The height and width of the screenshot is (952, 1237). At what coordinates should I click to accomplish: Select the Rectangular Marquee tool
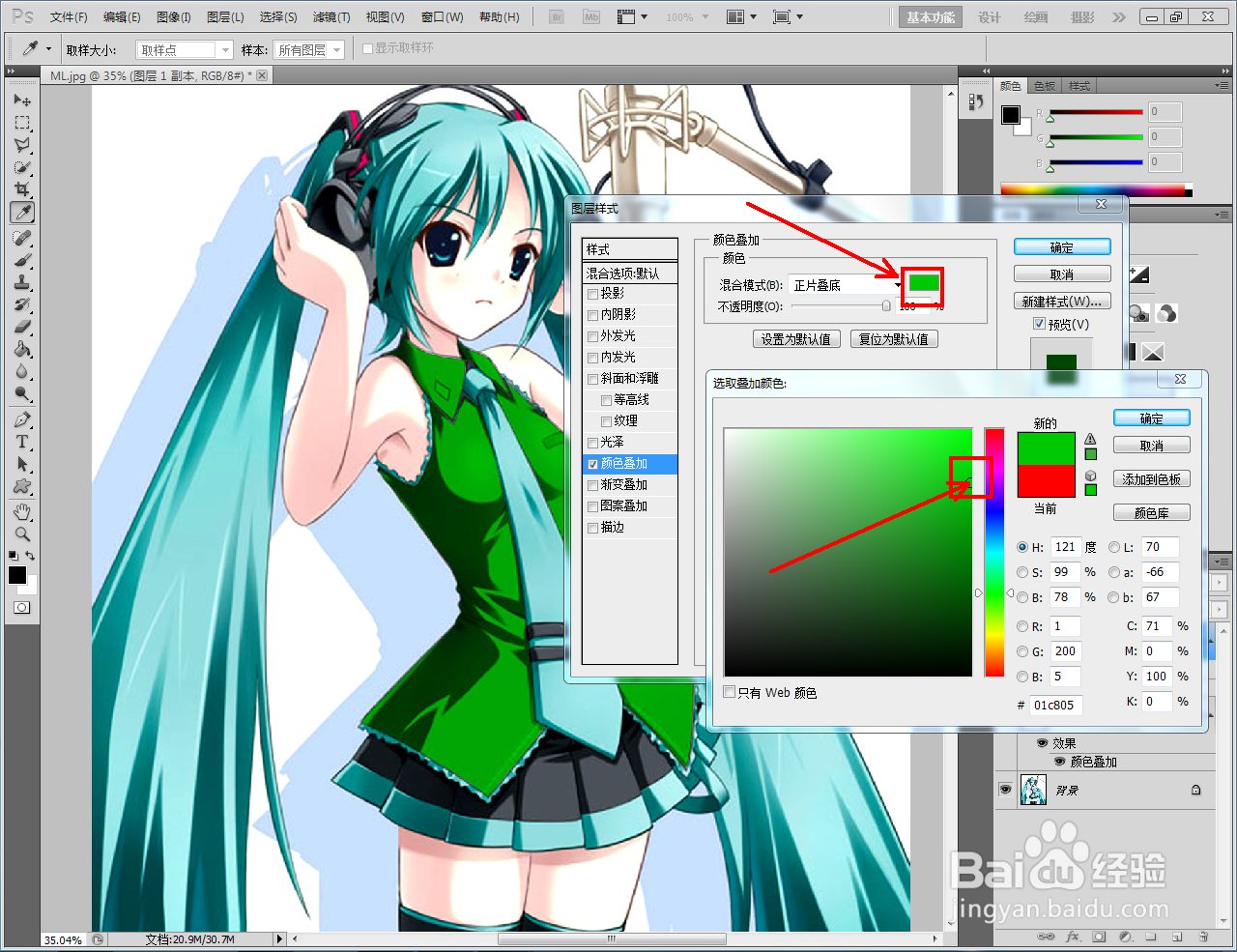pyautogui.click(x=22, y=123)
